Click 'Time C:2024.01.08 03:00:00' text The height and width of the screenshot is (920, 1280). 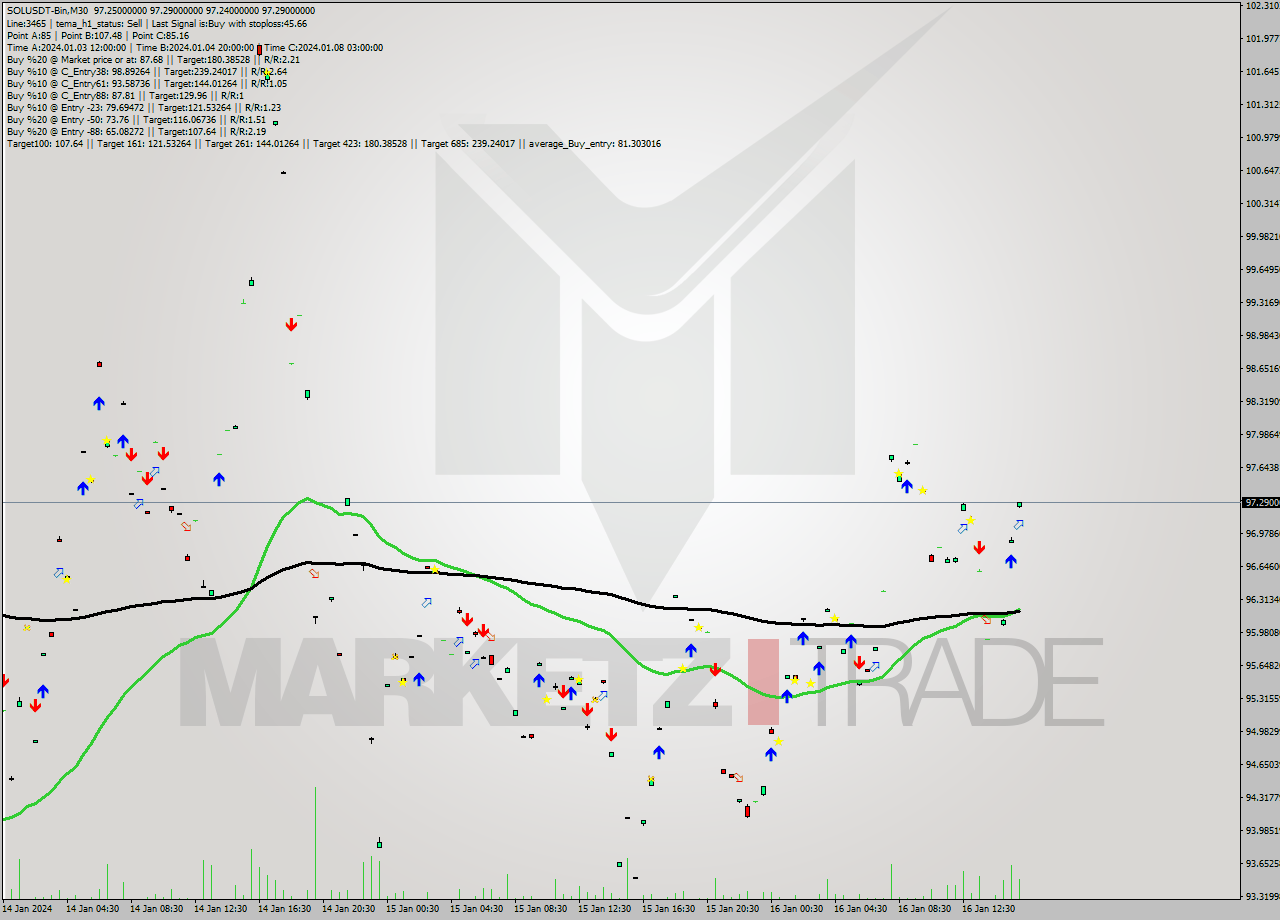click(324, 47)
